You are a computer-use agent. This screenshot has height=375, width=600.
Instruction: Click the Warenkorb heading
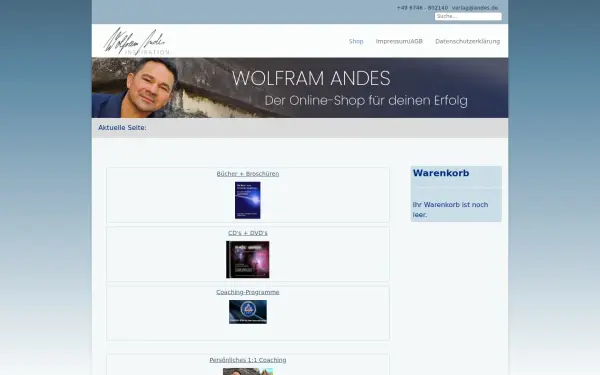[441, 173]
